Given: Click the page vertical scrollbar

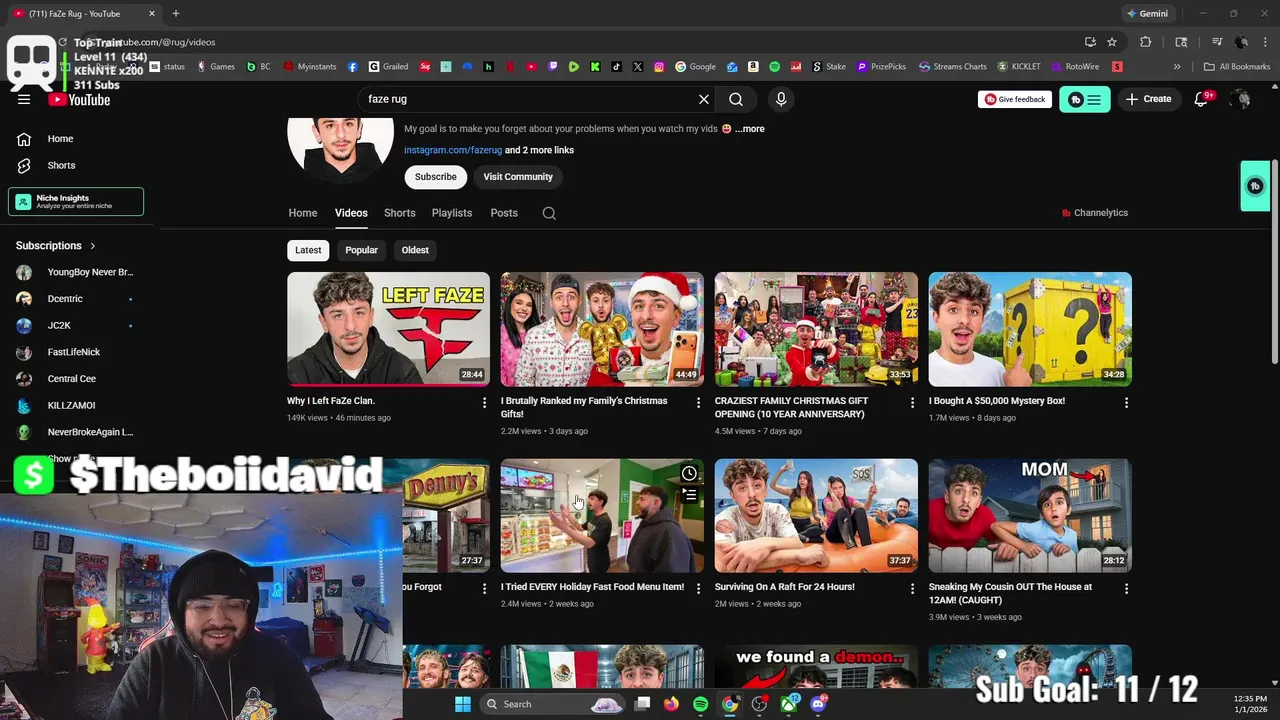Looking at the screenshot, I should 1275,262.
